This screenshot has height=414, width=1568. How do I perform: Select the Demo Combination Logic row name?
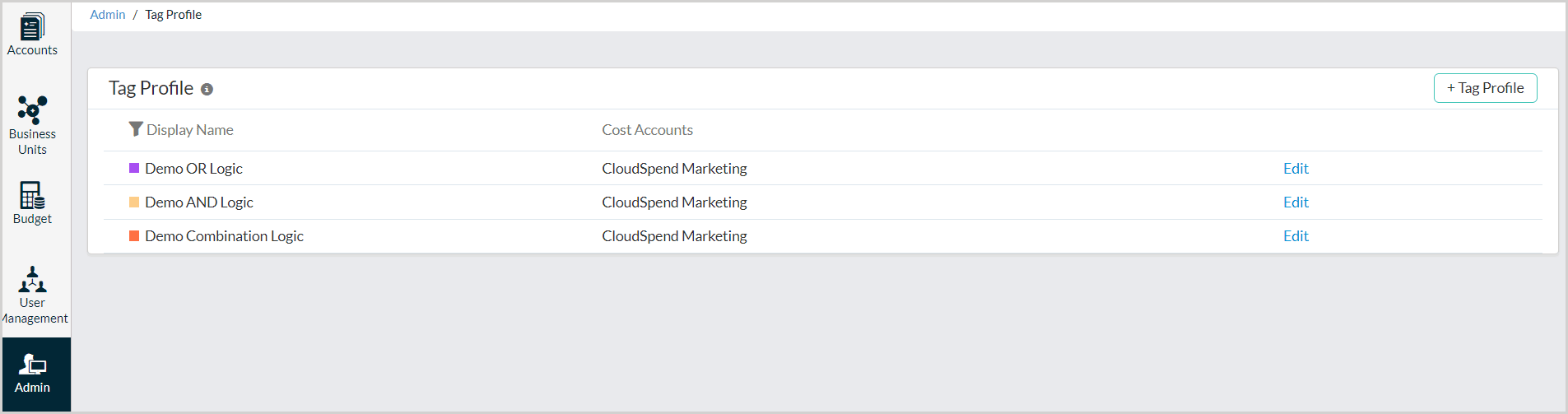pyautogui.click(x=224, y=236)
